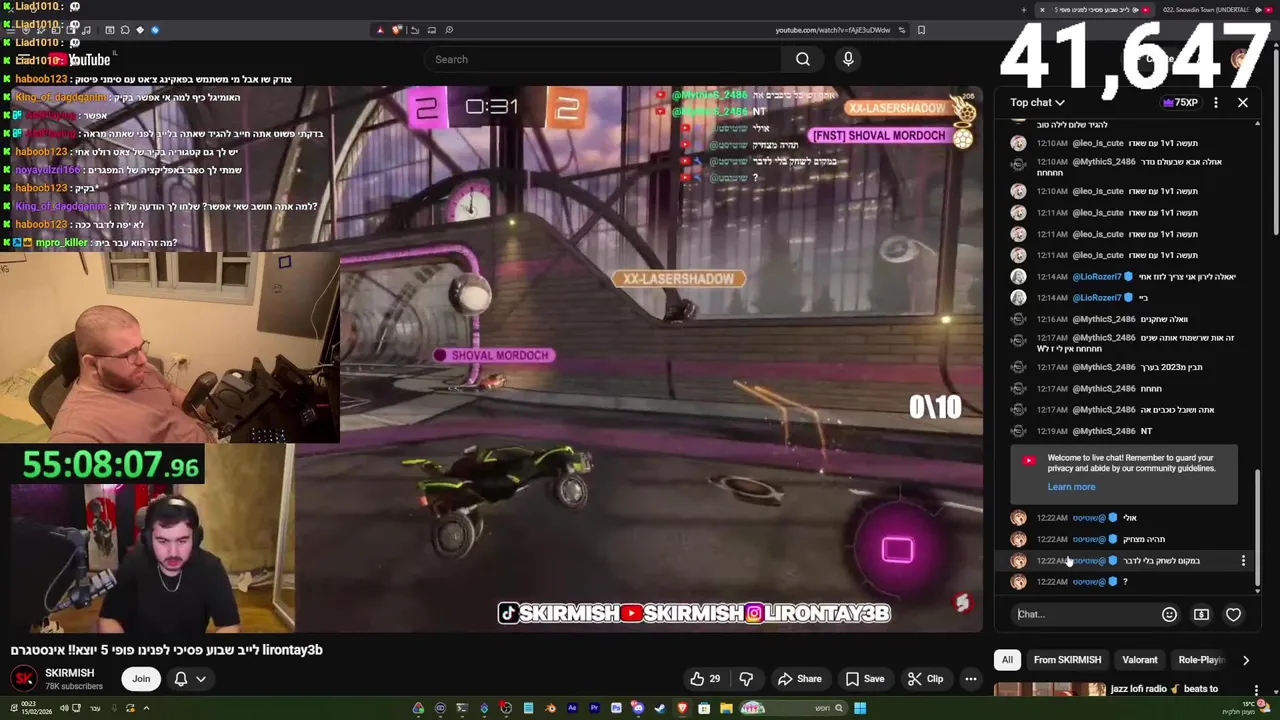
Task: Open emoji picker in chat box
Action: pos(1169,614)
